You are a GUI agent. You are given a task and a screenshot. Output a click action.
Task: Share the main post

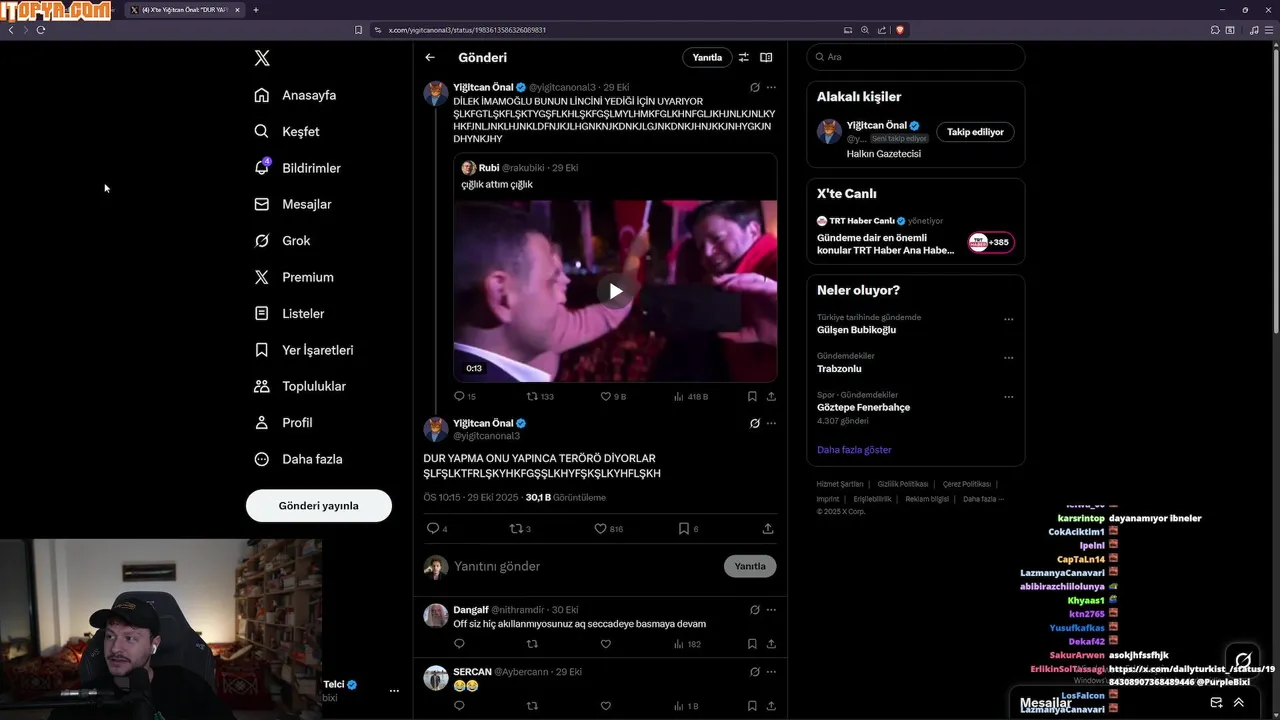pyautogui.click(x=768, y=528)
